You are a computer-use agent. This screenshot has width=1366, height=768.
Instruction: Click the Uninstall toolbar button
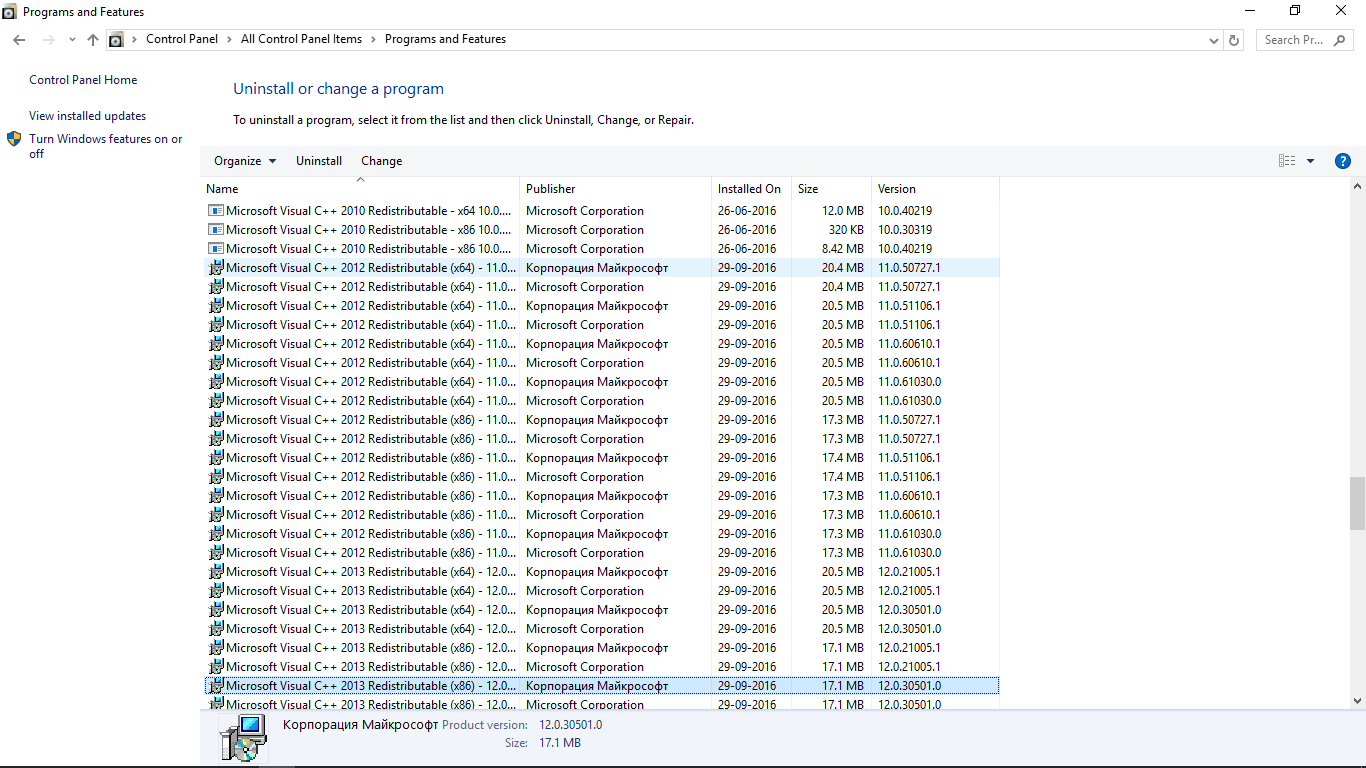[x=319, y=161]
